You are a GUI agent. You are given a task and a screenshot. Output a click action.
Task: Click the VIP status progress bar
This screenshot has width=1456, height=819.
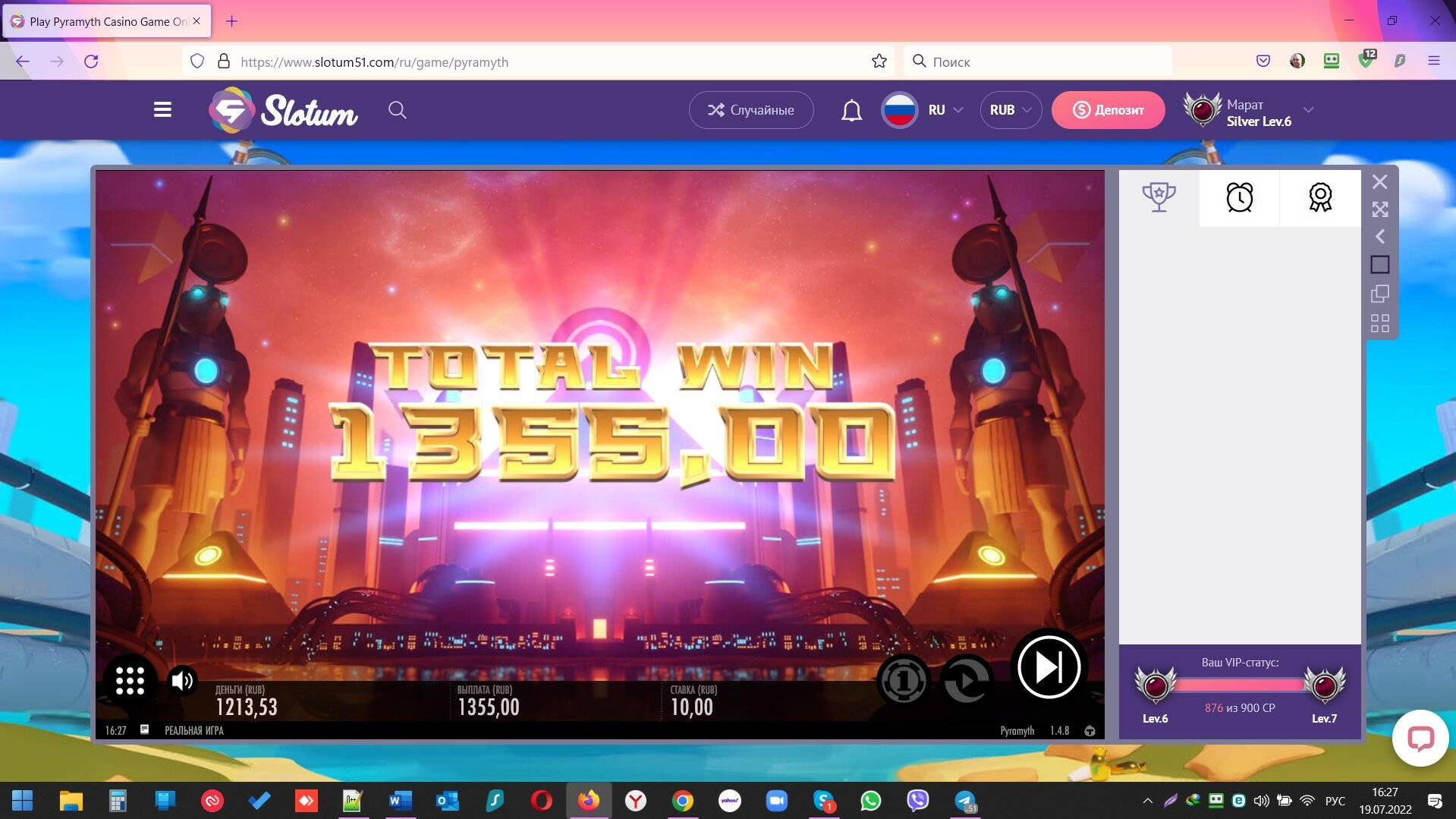[1240, 685]
